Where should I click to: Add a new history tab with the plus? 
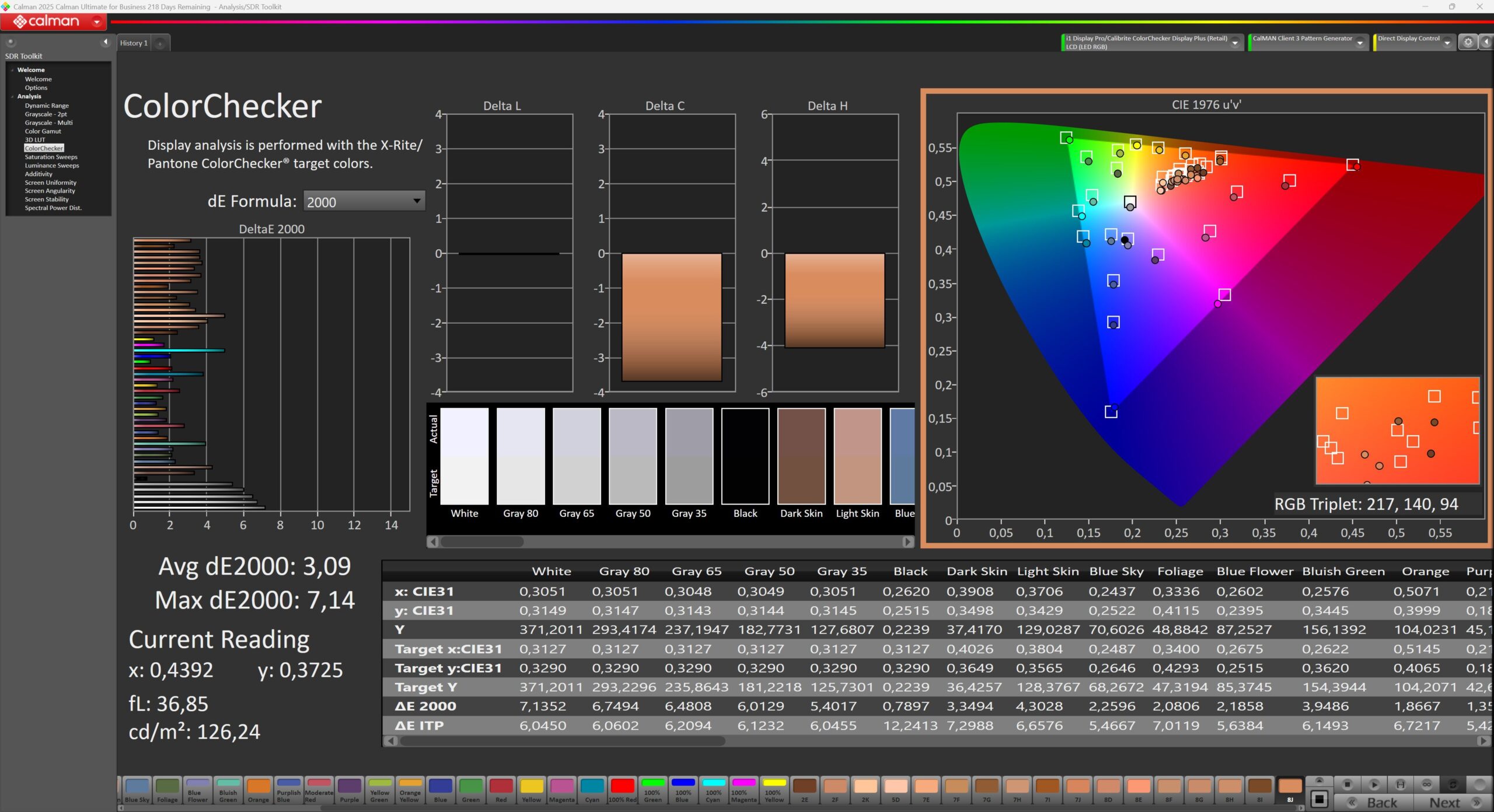tap(160, 43)
